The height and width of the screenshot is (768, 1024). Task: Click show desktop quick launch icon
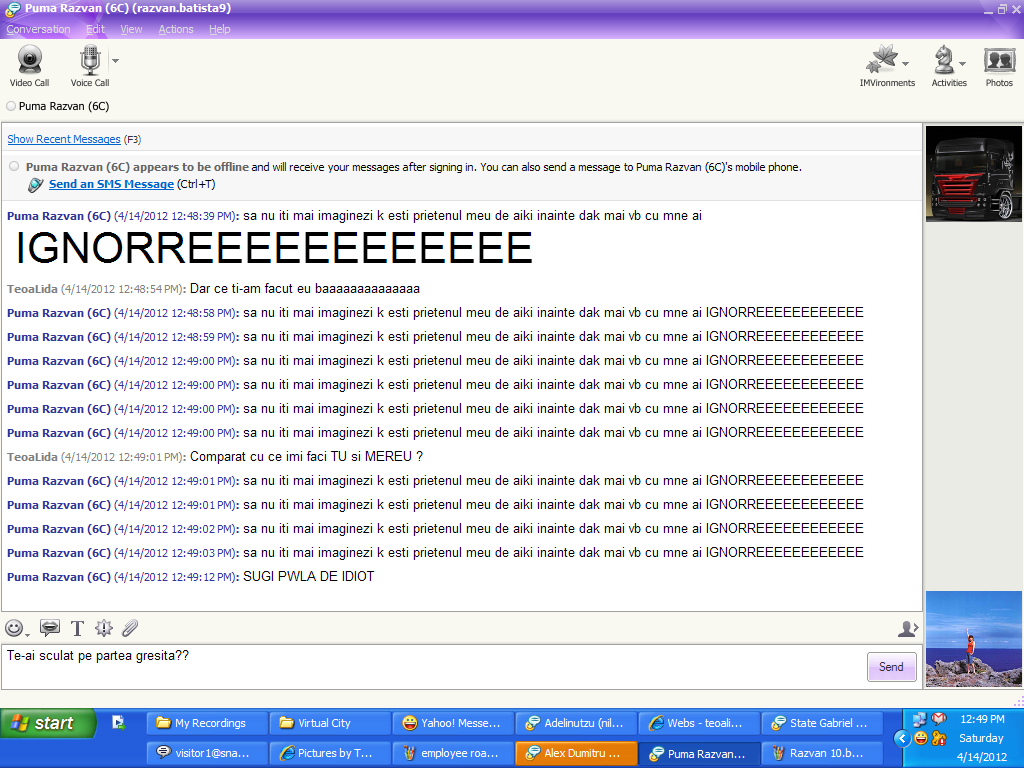[118, 722]
